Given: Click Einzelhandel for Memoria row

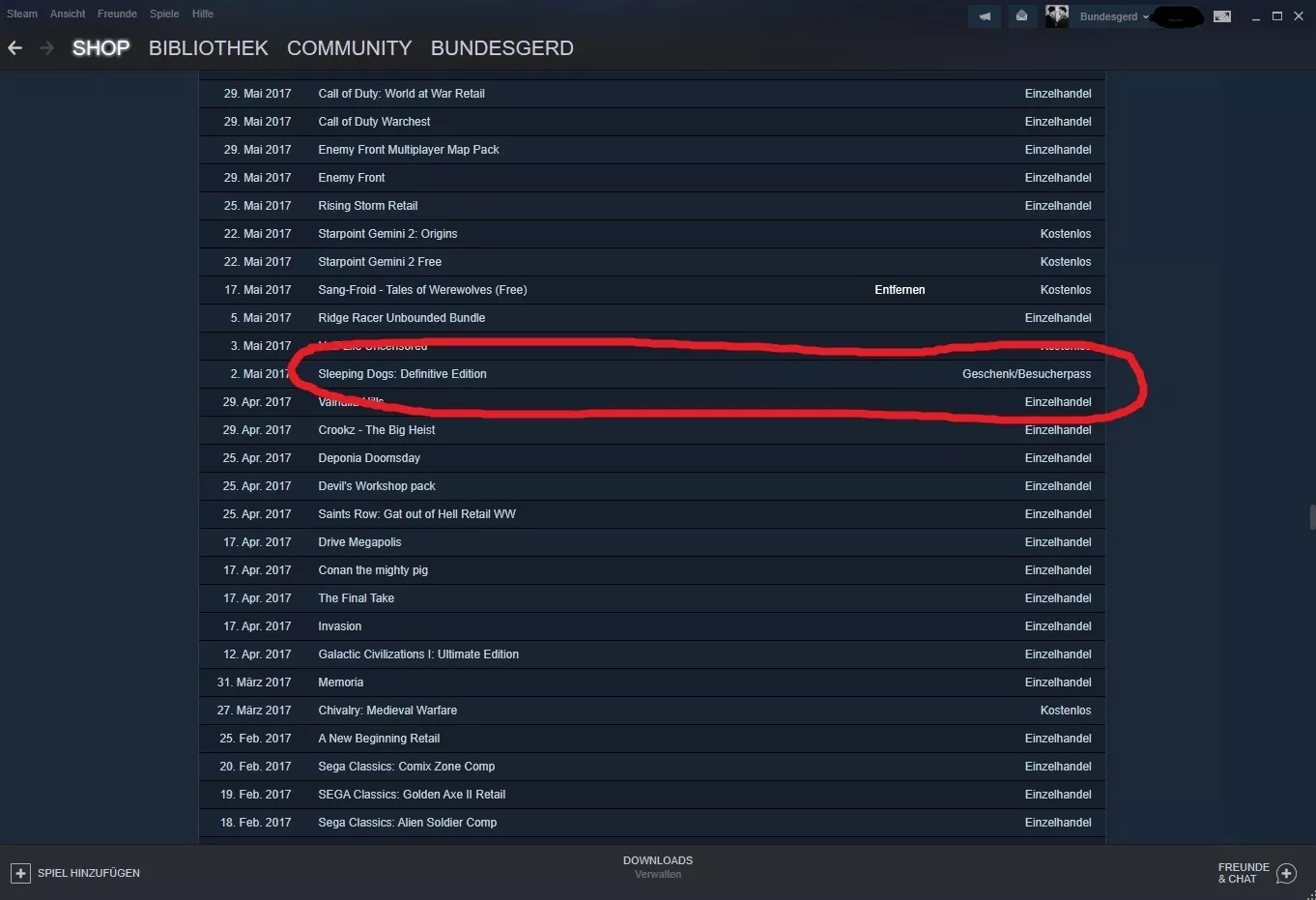Looking at the screenshot, I should (x=1058, y=682).
